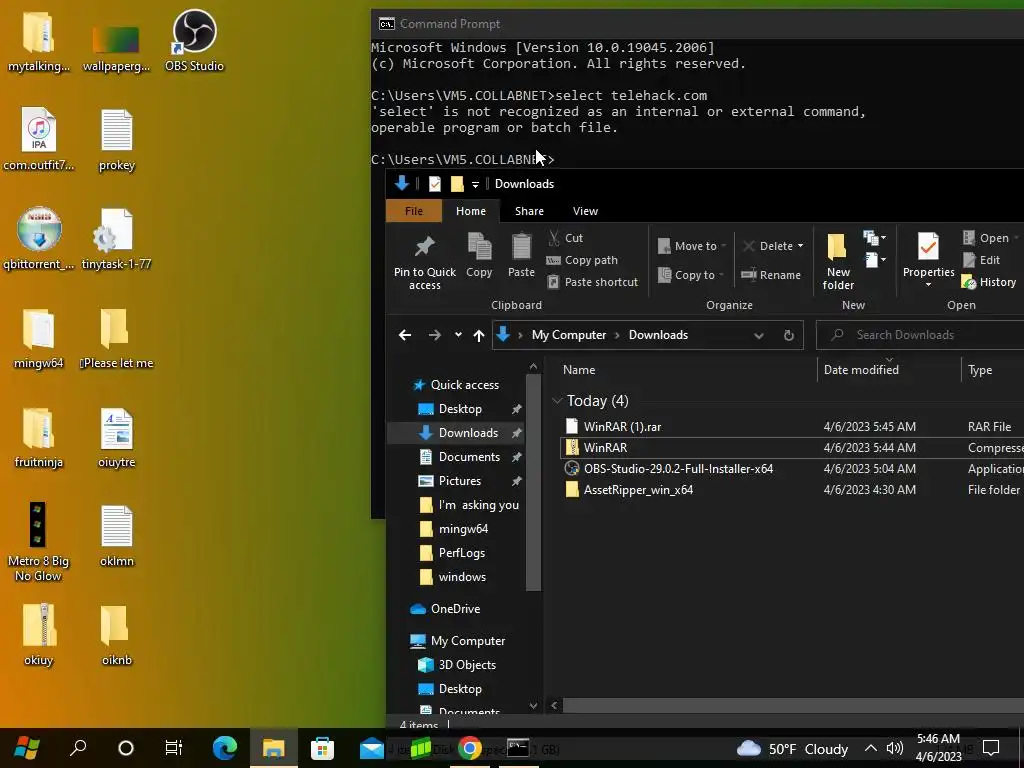Select the fruitninja desktop folder

[x=39, y=436]
